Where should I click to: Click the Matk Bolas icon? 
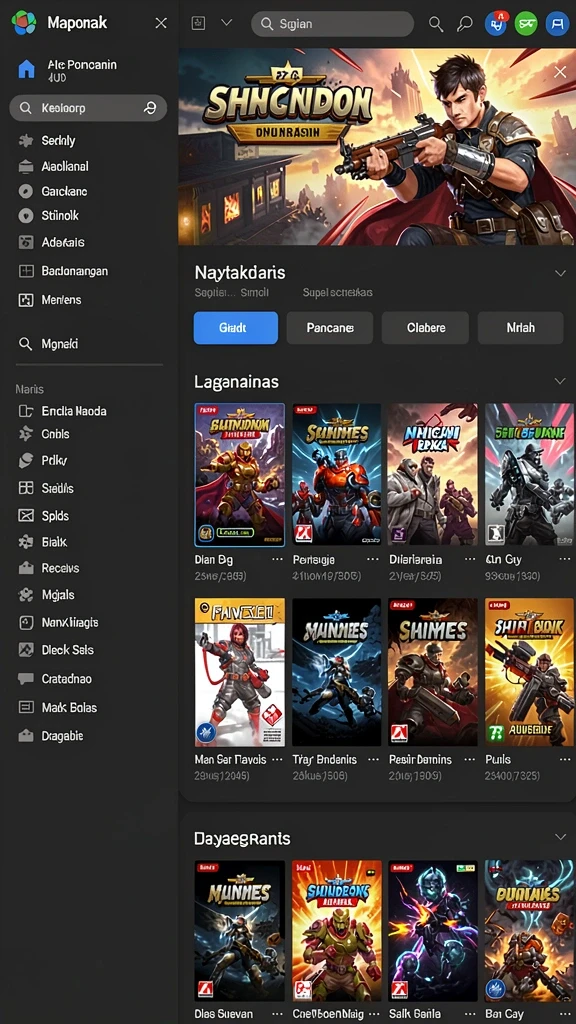point(25,707)
